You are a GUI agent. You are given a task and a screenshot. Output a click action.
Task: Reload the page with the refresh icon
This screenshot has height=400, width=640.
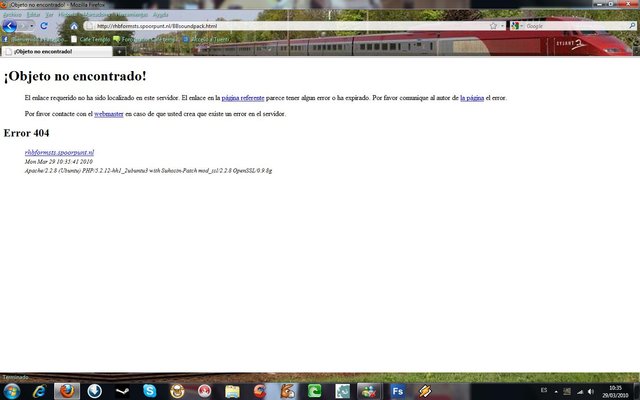[44, 25]
